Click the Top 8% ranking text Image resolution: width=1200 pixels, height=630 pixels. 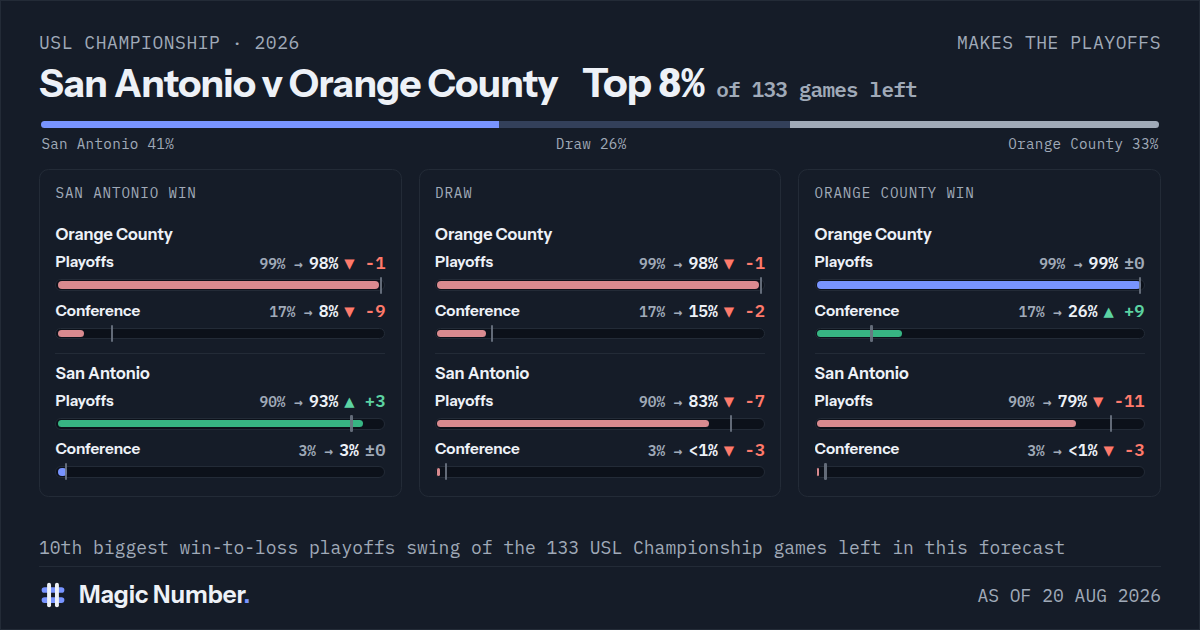click(644, 84)
